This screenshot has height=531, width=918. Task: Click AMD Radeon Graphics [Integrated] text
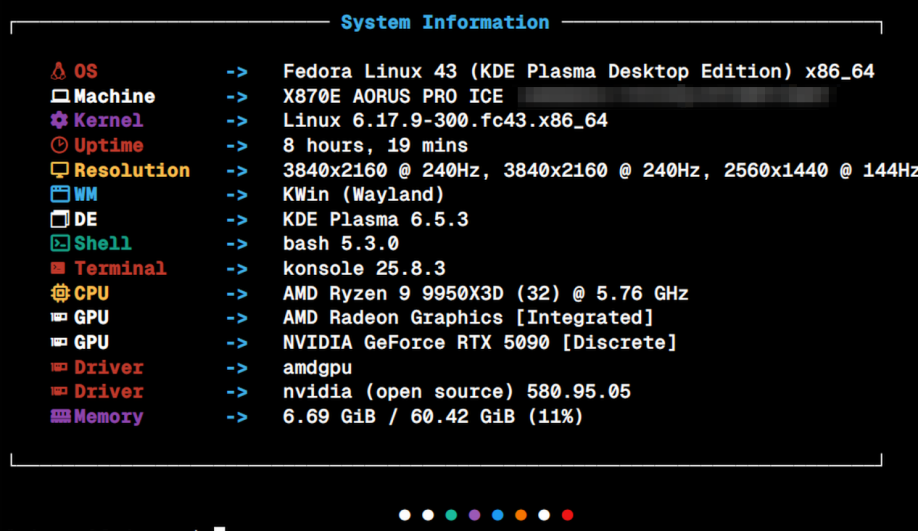(468, 318)
